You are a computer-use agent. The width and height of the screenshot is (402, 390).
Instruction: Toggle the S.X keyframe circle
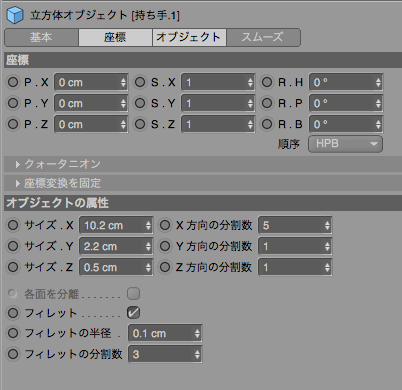(x=140, y=82)
